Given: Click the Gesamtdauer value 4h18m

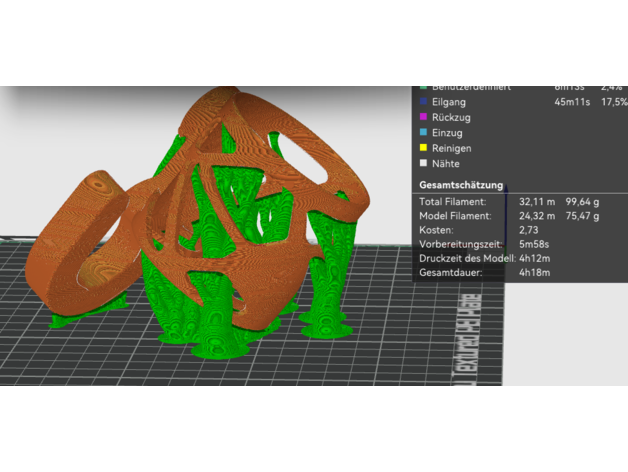Looking at the screenshot, I should tap(535, 272).
